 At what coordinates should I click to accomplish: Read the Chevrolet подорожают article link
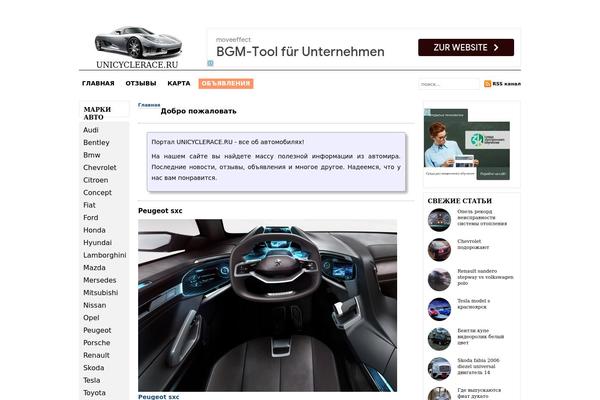(x=473, y=244)
